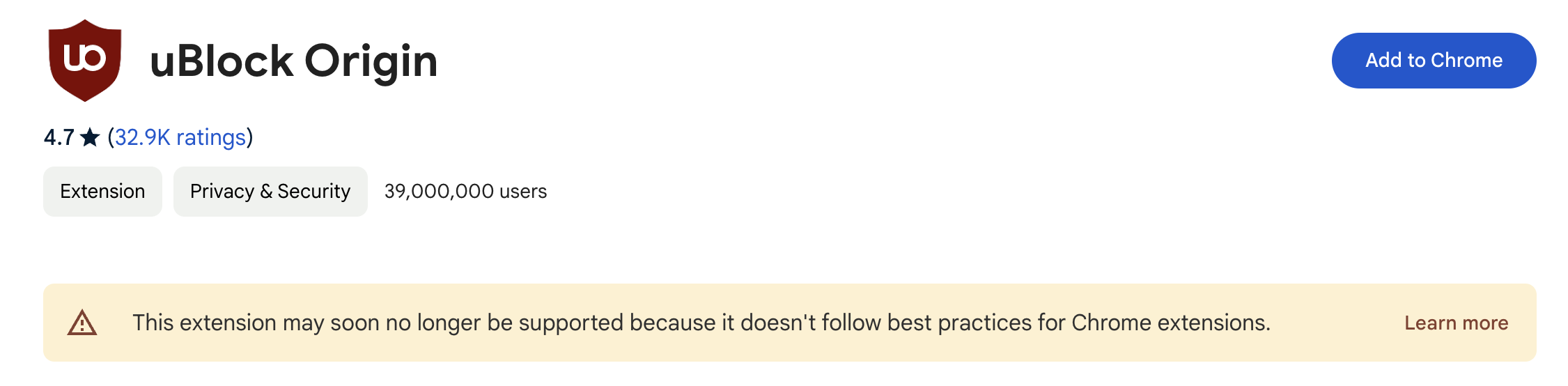Click the star icon beside 4.7
1568x386 pixels.
90,137
